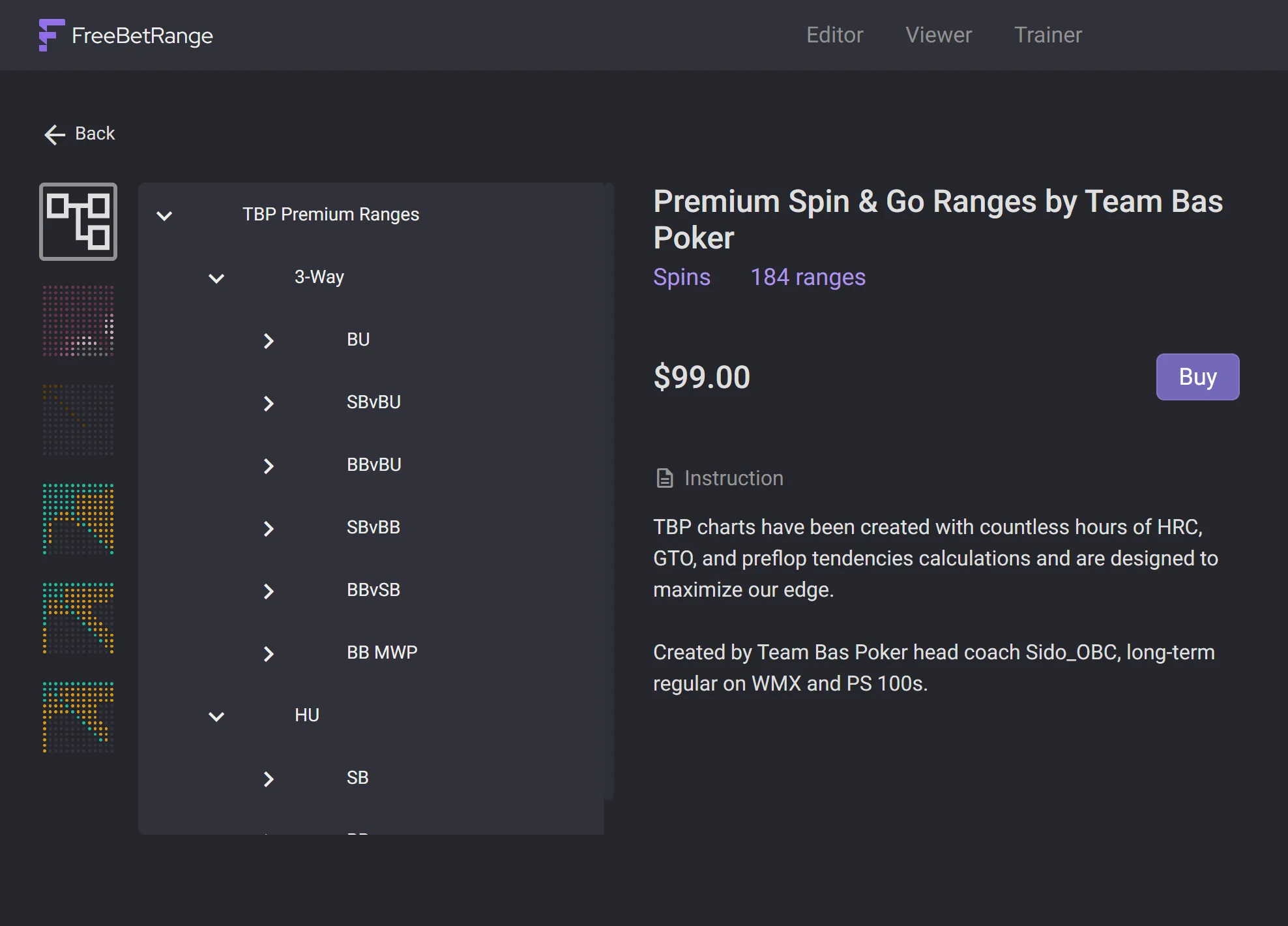
Task: Collapse the 3-Way section
Action: pos(216,278)
